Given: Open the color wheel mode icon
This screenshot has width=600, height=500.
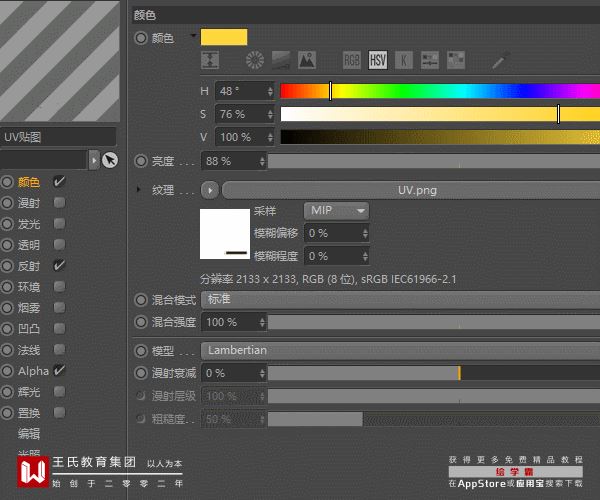Looking at the screenshot, I should (x=254, y=60).
